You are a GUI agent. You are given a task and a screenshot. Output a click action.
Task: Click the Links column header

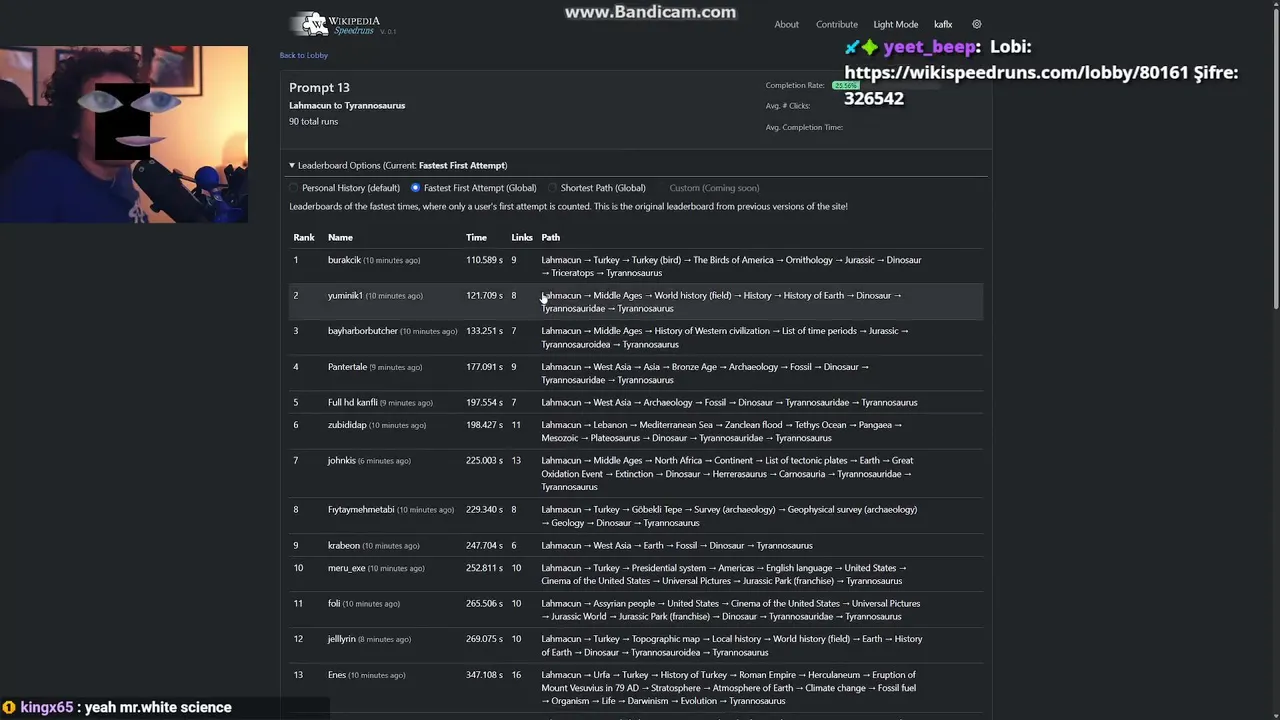tap(522, 237)
